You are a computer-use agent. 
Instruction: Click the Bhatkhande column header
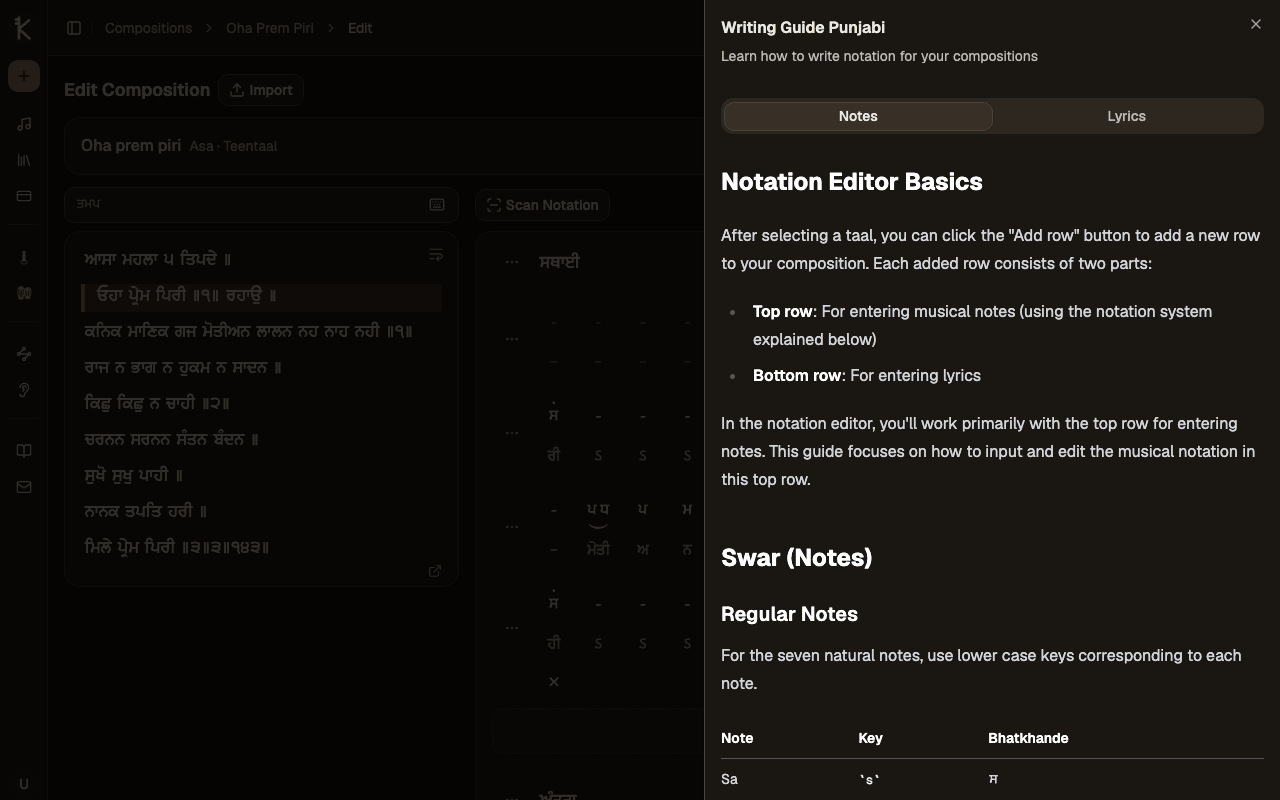1028,738
